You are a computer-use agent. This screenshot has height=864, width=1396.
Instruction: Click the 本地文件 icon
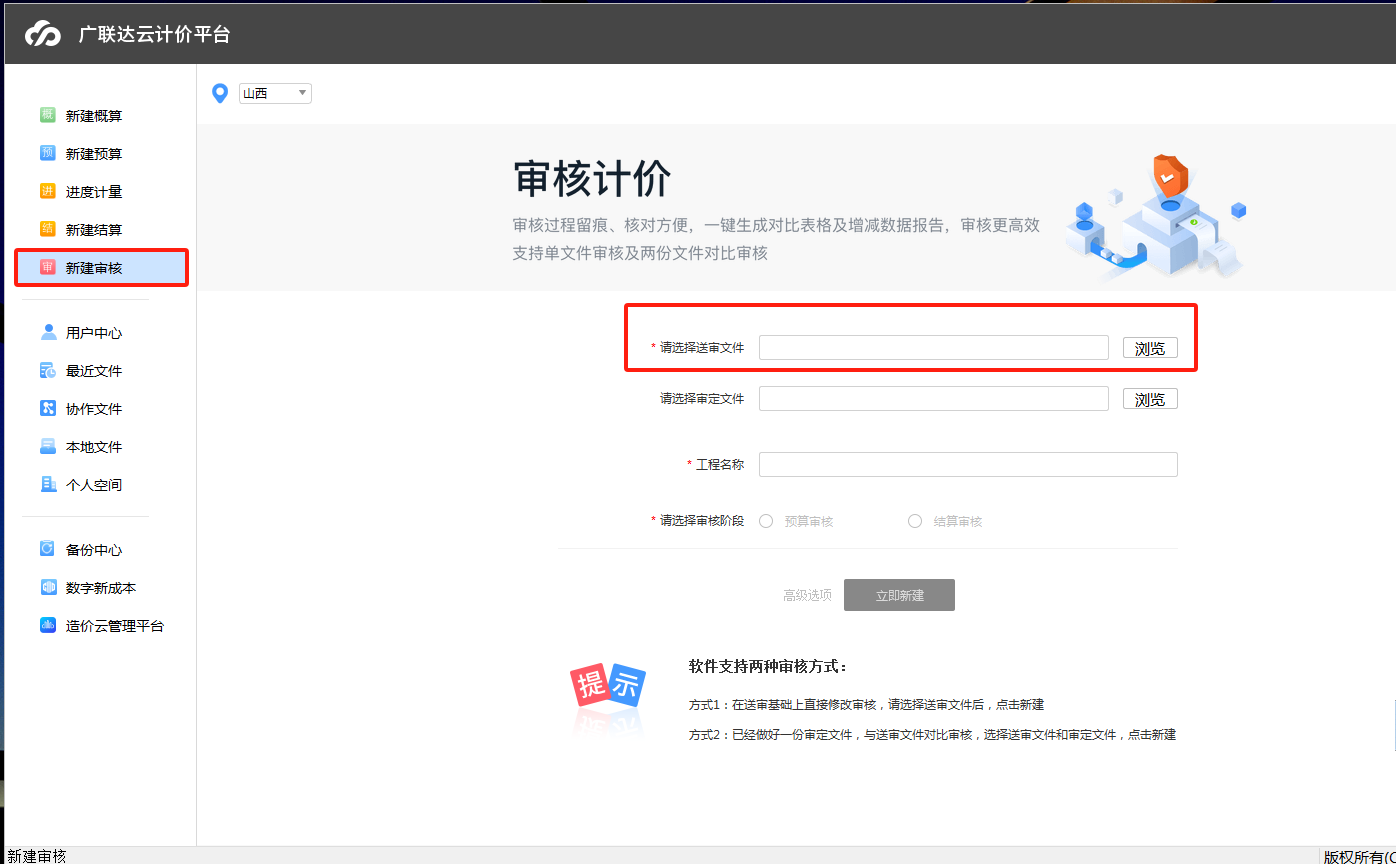click(47, 446)
